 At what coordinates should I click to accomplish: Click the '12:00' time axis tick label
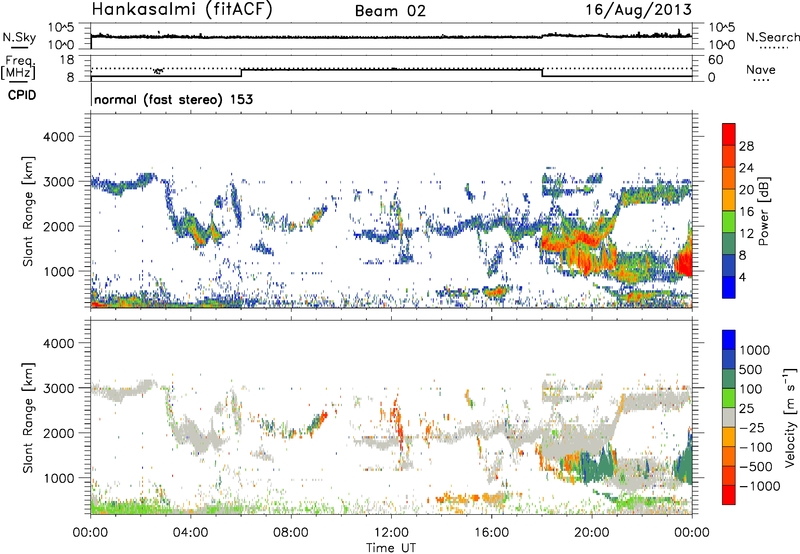(x=391, y=533)
